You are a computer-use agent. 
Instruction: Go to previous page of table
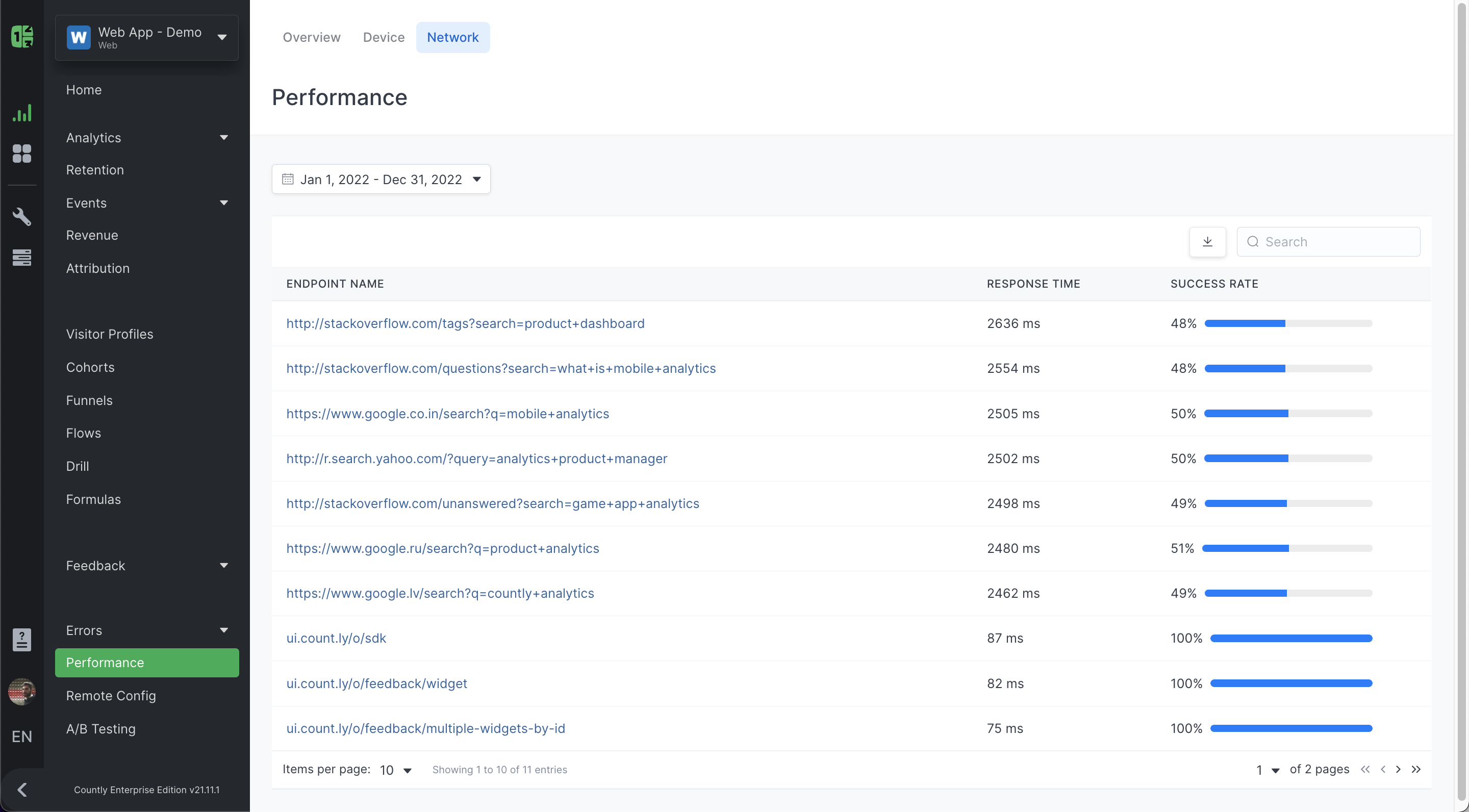(x=1382, y=769)
